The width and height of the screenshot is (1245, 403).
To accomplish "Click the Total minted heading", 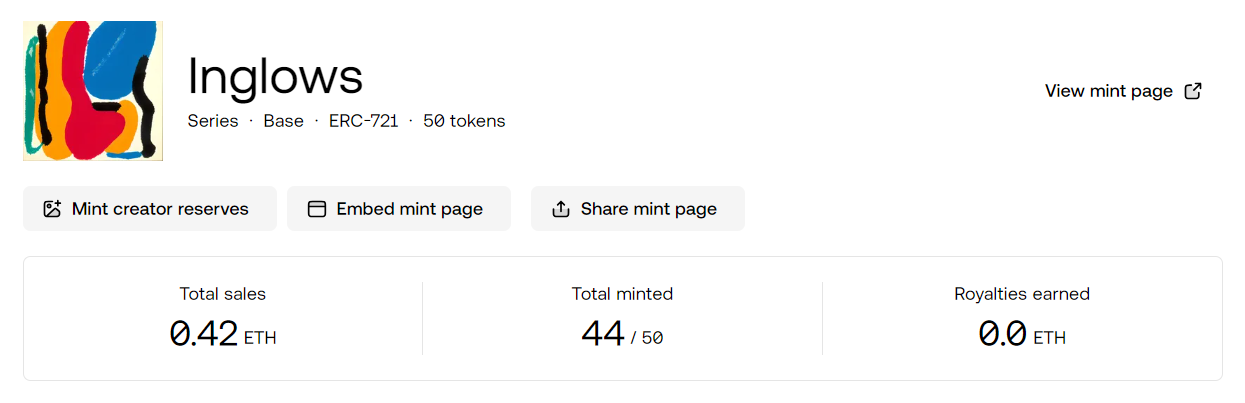I will point(622,294).
